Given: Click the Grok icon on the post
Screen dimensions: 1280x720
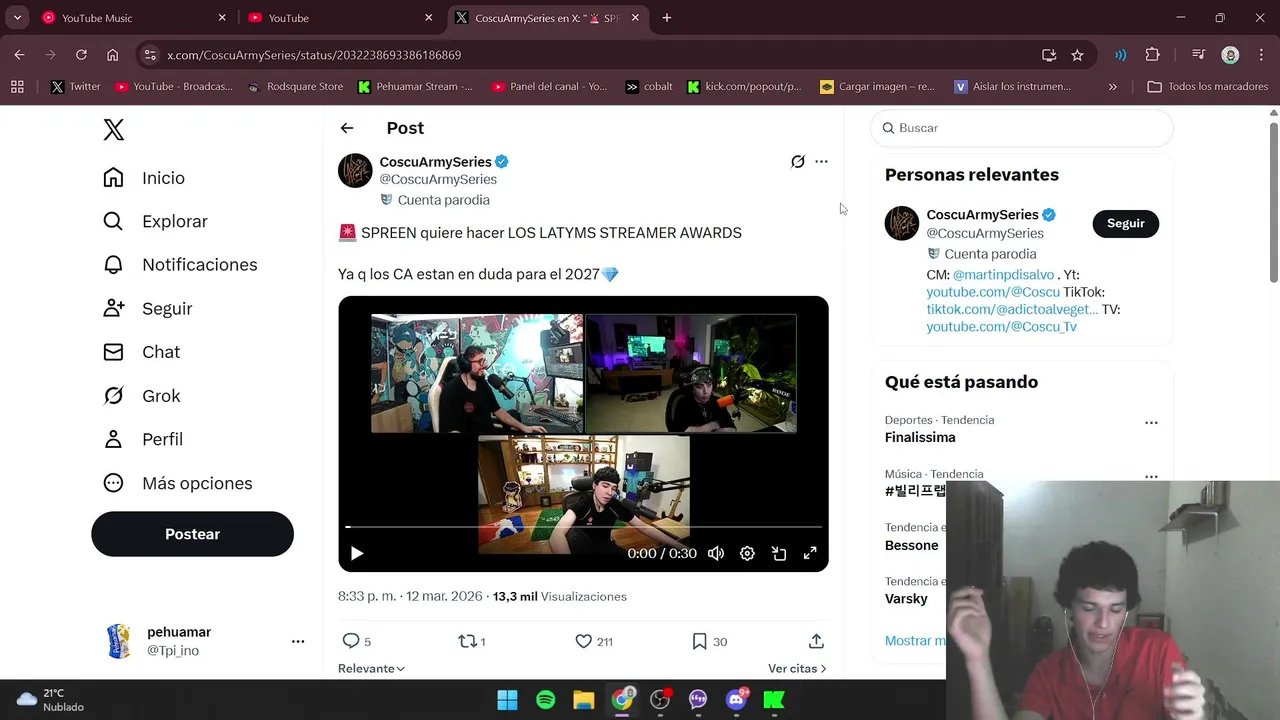Looking at the screenshot, I should 798,161.
